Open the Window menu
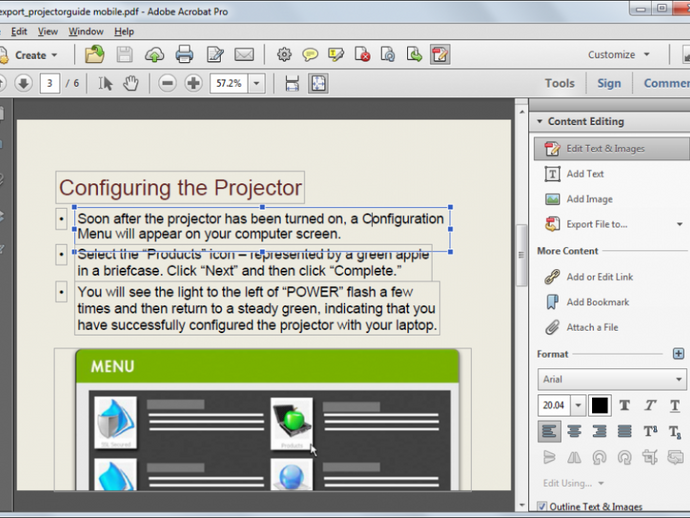 coord(86,32)
